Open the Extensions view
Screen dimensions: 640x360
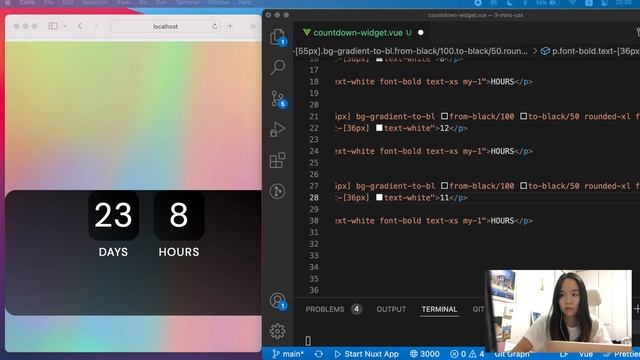pyautogui.click(x=278, y=160)
